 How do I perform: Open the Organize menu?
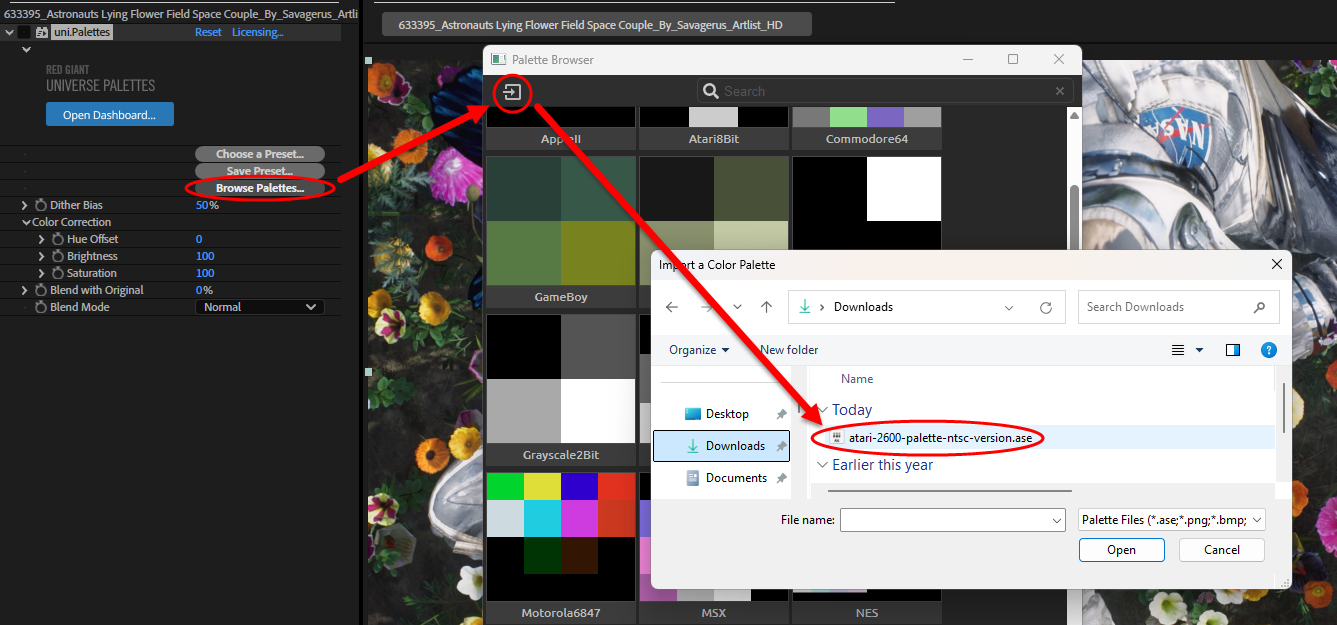coord(699,350)
